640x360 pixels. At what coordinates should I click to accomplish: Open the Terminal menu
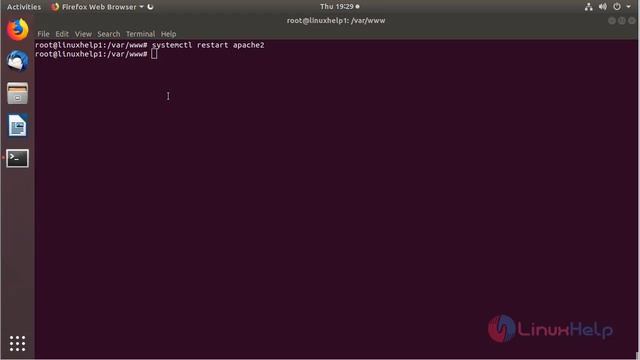pyautogui.click(x=140, y=34)
